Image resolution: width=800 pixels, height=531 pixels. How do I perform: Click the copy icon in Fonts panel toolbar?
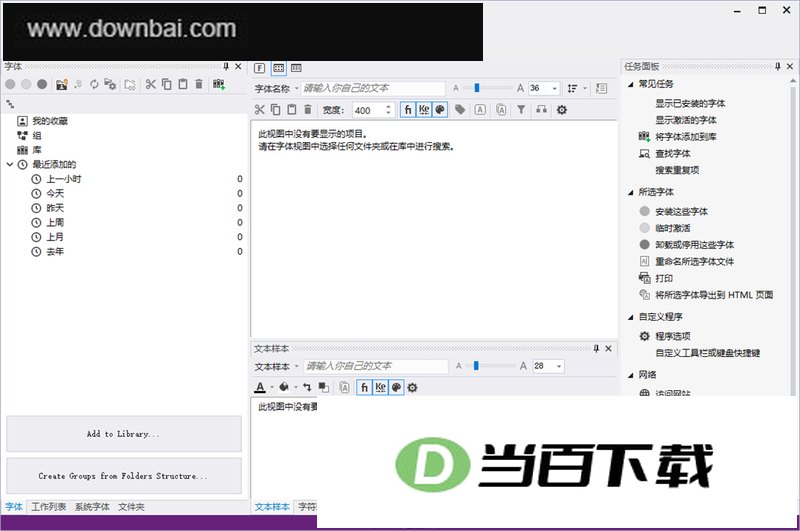(x=167, y=84)
